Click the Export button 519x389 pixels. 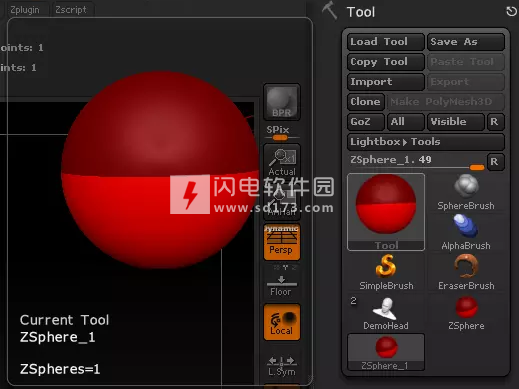point(466,82)
